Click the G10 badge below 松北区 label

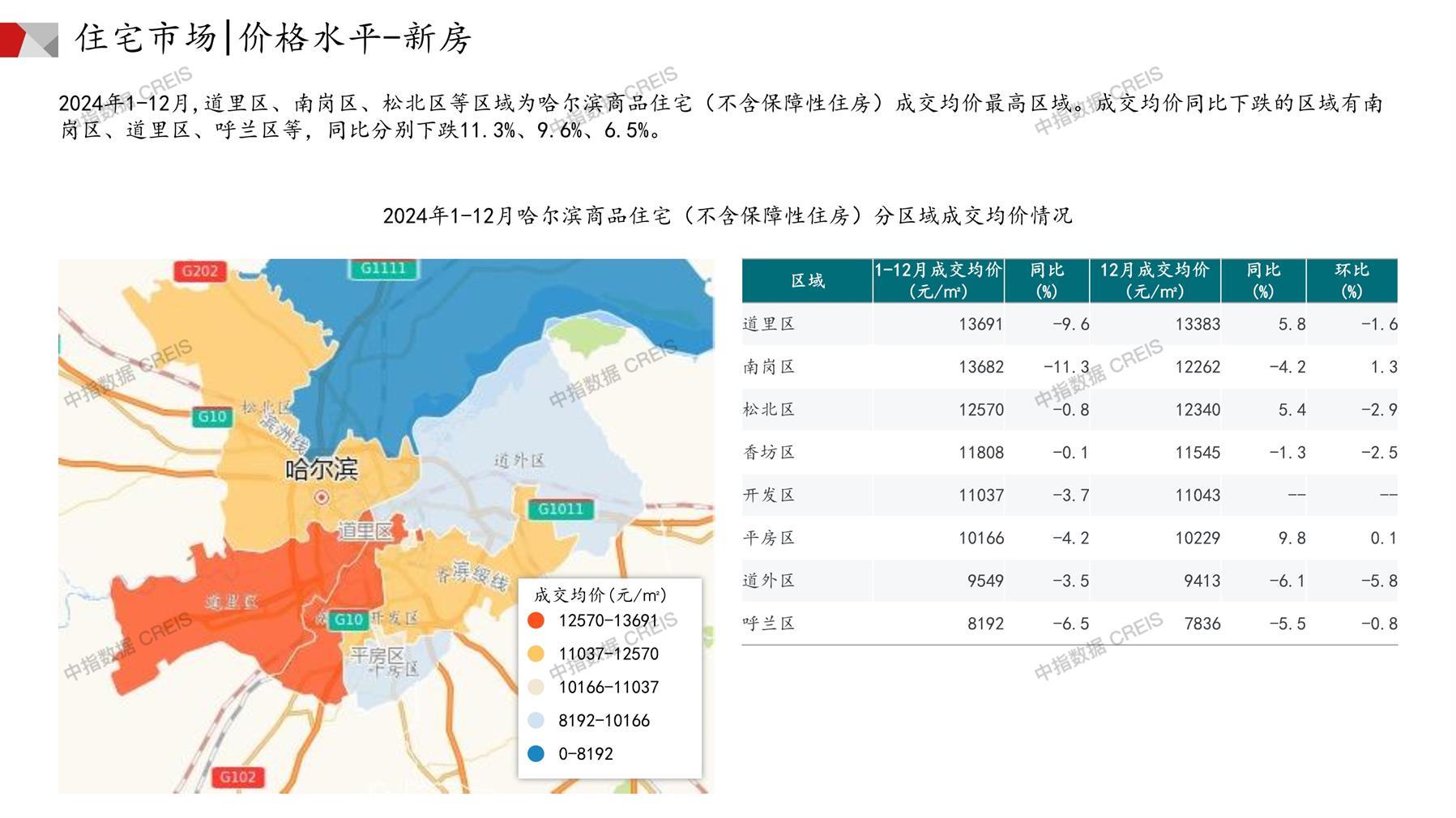point(212,416)
